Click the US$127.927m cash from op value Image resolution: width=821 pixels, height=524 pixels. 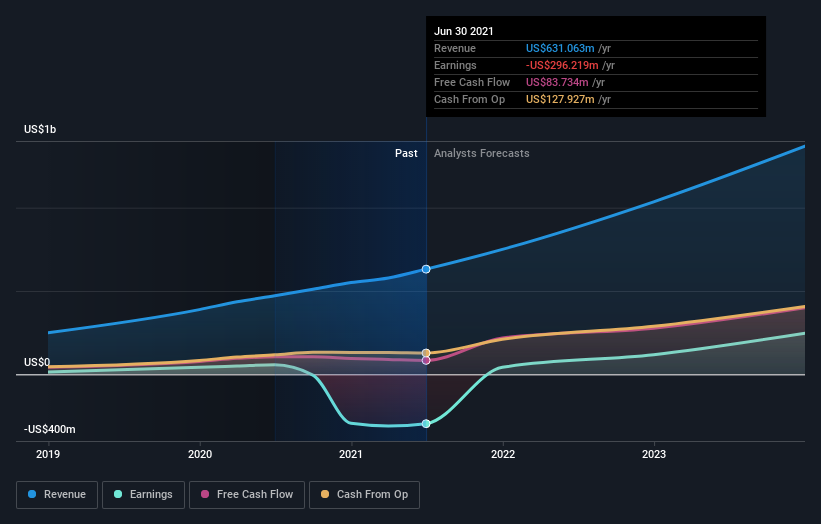560,99
